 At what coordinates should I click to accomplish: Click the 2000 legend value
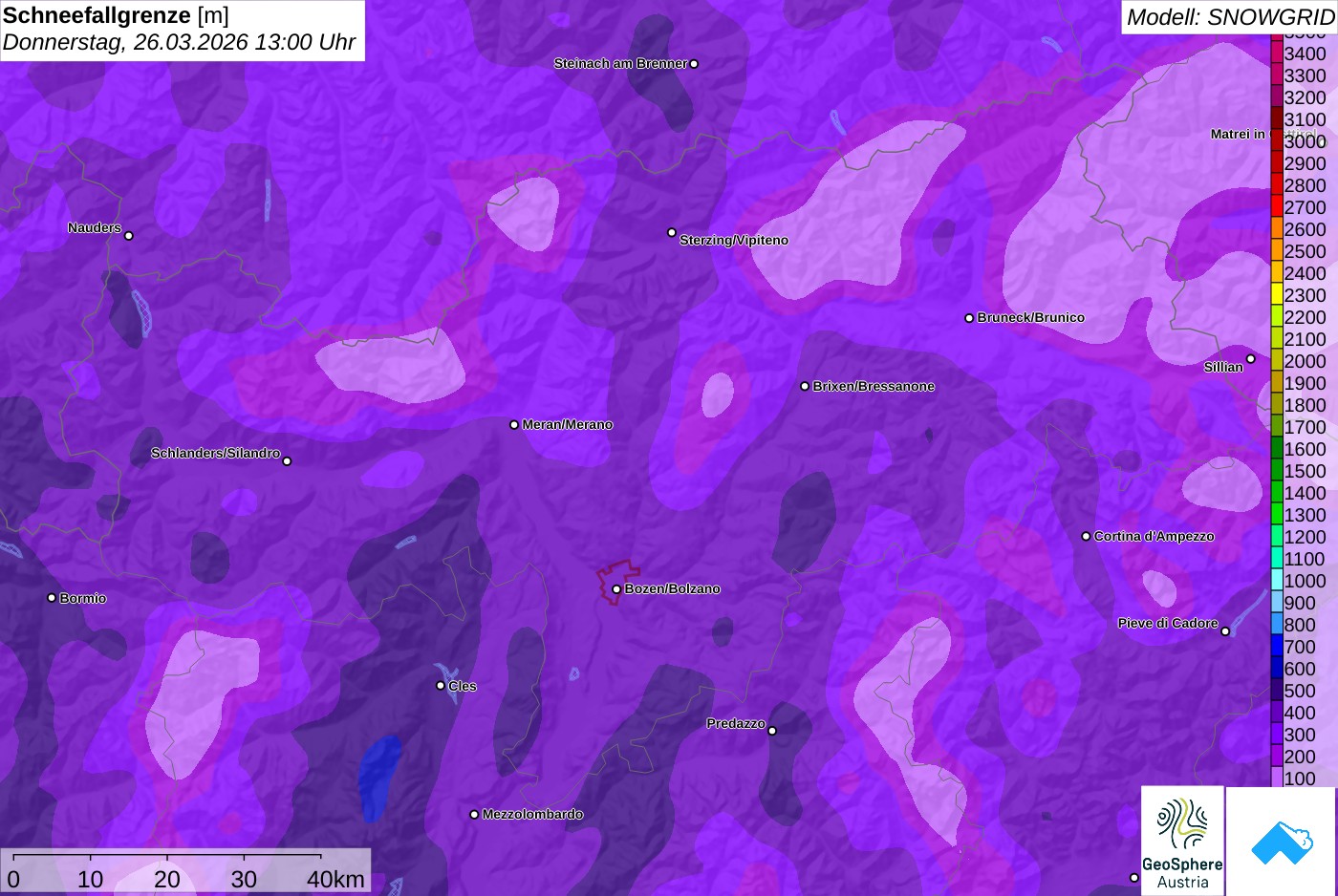[1305, 361]
